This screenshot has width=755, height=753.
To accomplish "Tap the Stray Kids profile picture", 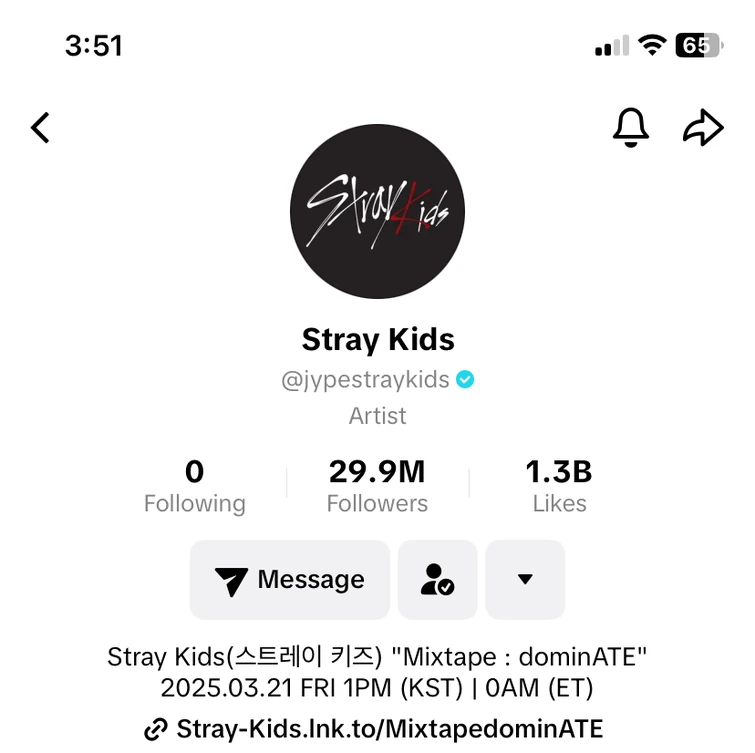I will pos(377,212).
